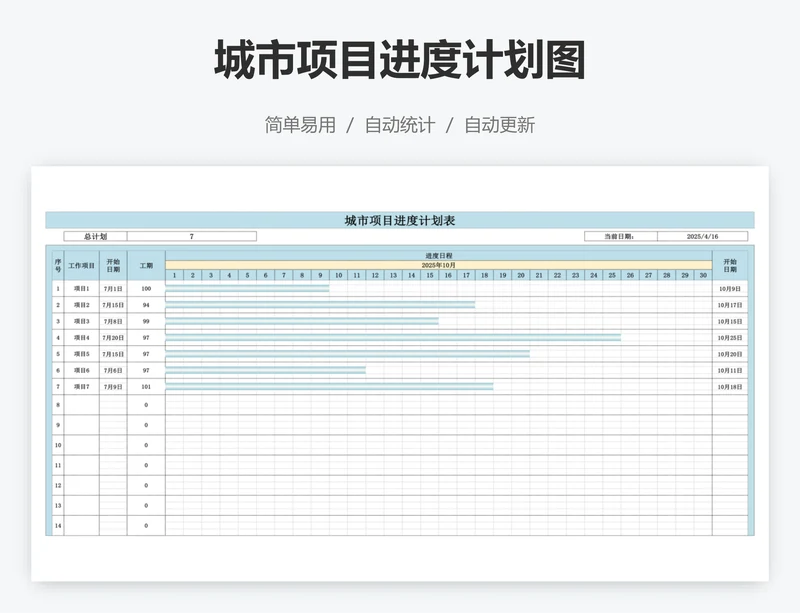Click the progress bar for 项目1
Viewport: 800px width, 613px height.
click(247, 288)
